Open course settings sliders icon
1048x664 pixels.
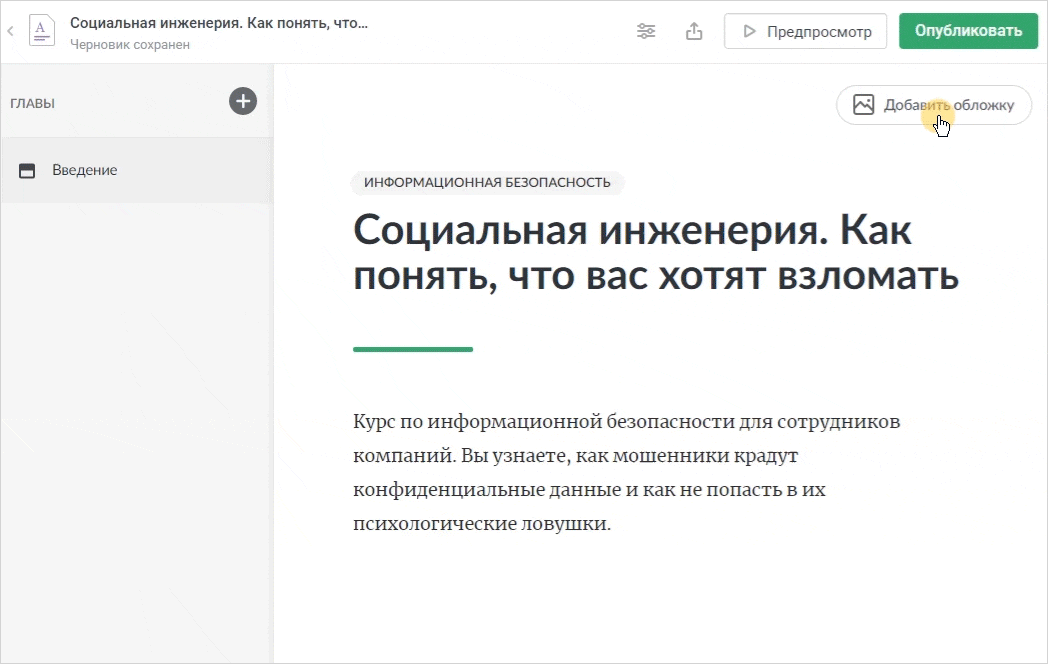point(646,31)
